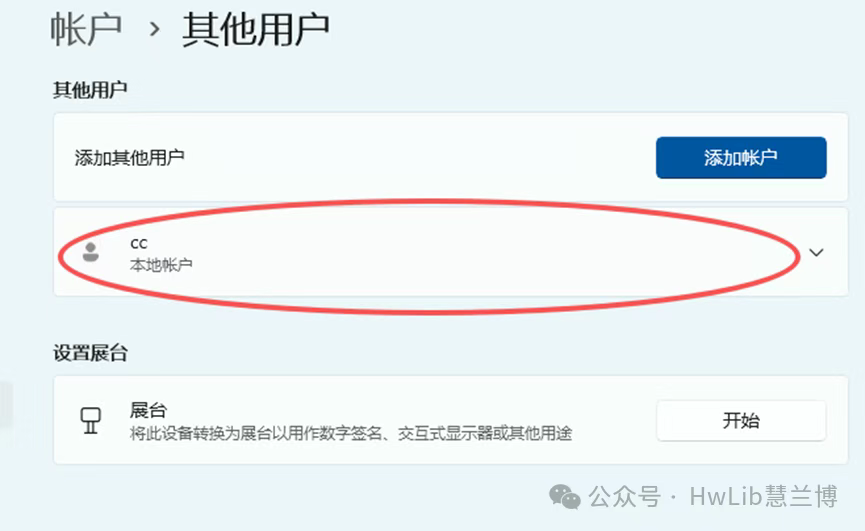Click the partial sidebar handle at left edge

pyautogui.click(x=6, y=404)
